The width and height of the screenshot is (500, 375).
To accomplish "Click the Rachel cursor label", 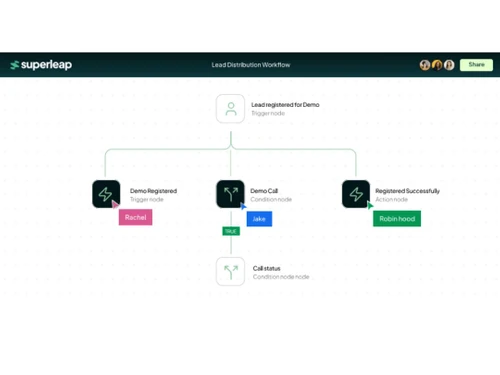I will click(x=135, y=217).
